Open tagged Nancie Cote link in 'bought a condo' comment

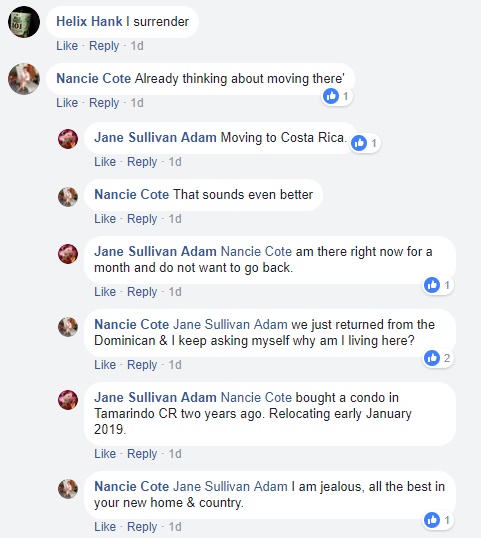[256, 397]
